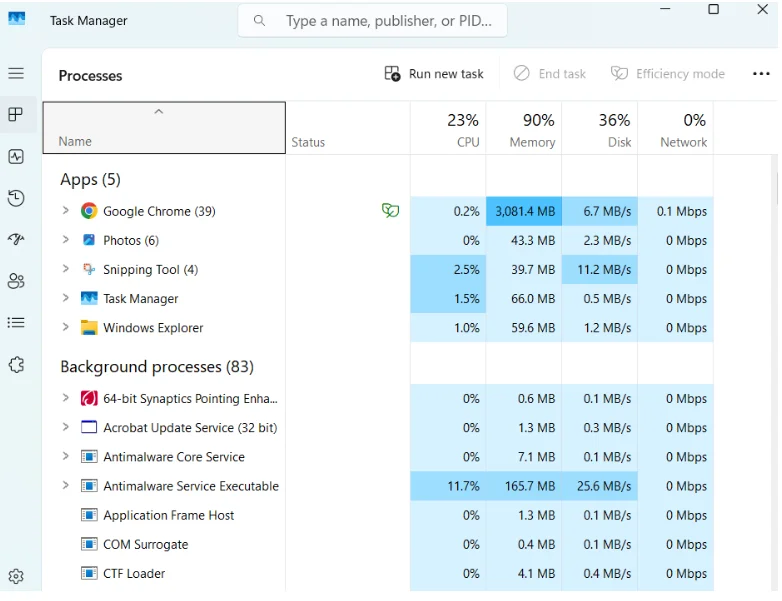Screen dimensions: 782x601
Task: Click Antimalware Core Service icon
Action: pos(89,457)
